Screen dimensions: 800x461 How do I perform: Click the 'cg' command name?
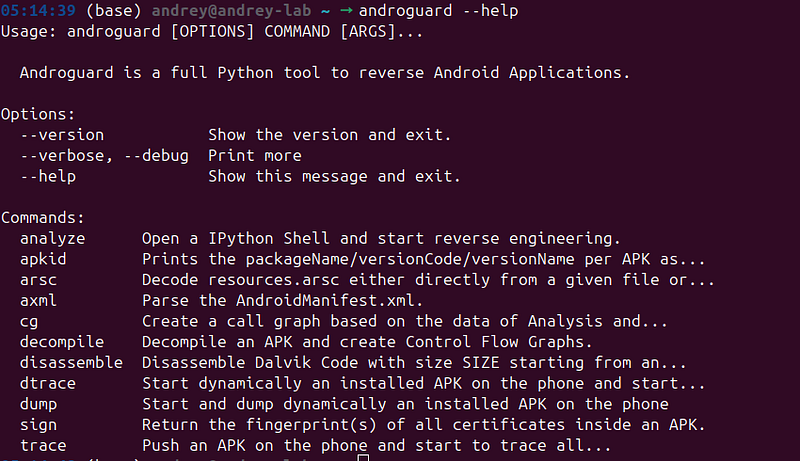pyautogui.click(x=29, y=322)
